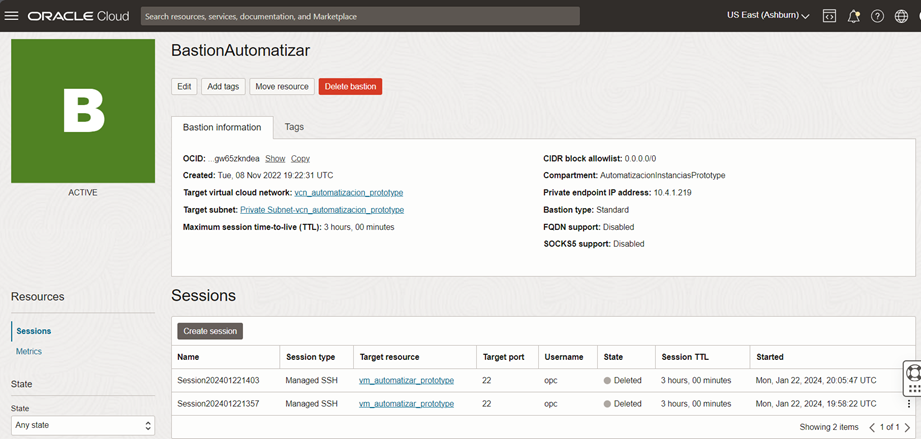Select Sessions in Resources list

coord(33,331)
